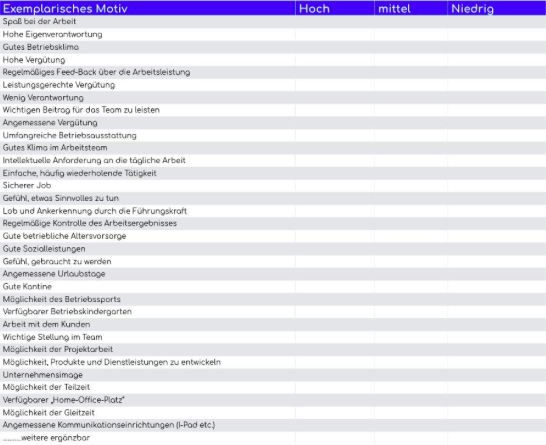
Task: Select the 'Arbeit mit dem Kunden' row
Action: (273, 324)
